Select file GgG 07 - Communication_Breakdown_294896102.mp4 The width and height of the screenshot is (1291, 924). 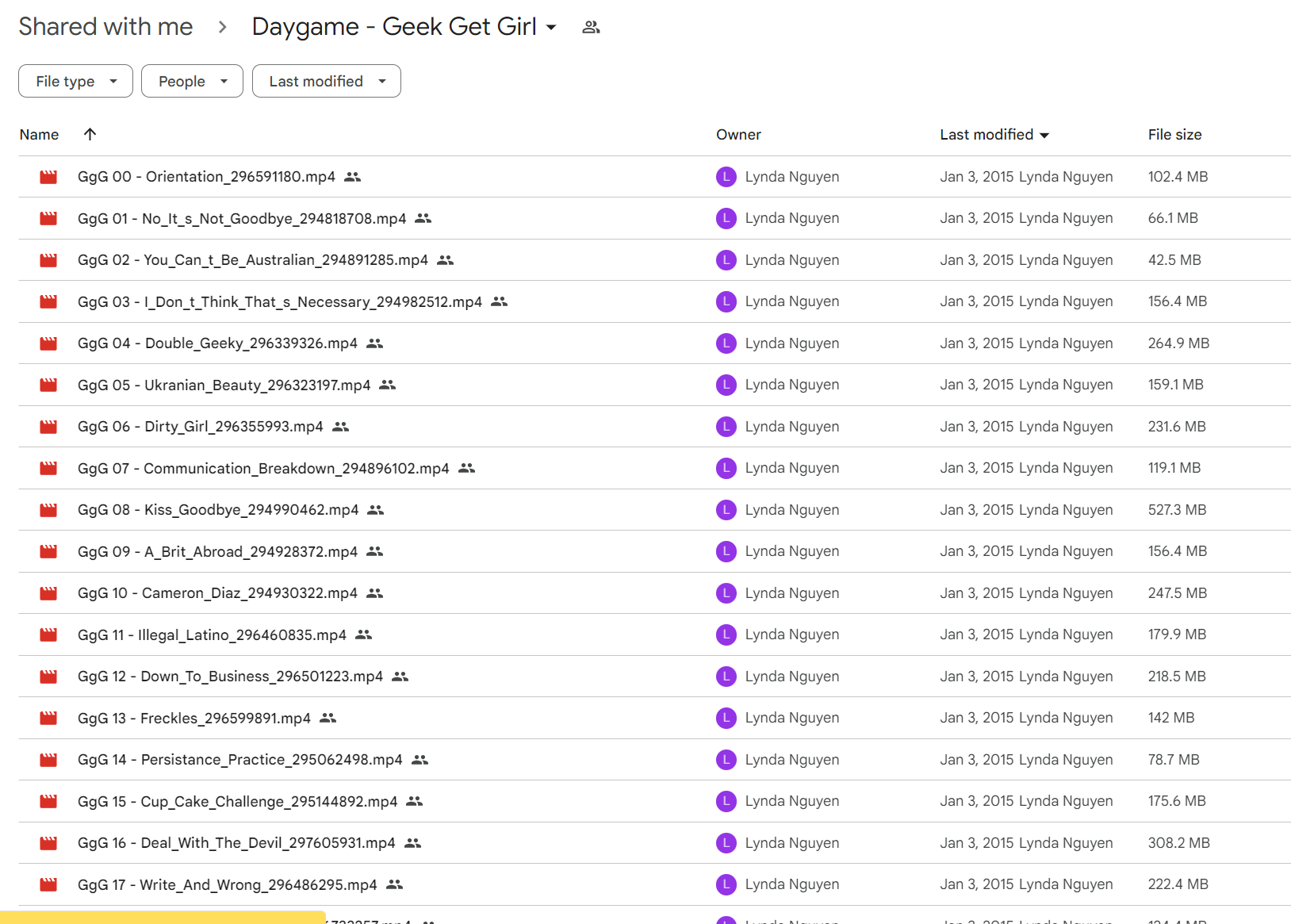pos(263,468)
